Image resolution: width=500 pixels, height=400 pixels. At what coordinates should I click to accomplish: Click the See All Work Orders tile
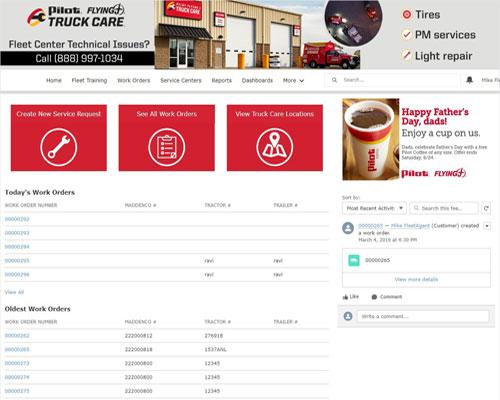coord(167,138)
